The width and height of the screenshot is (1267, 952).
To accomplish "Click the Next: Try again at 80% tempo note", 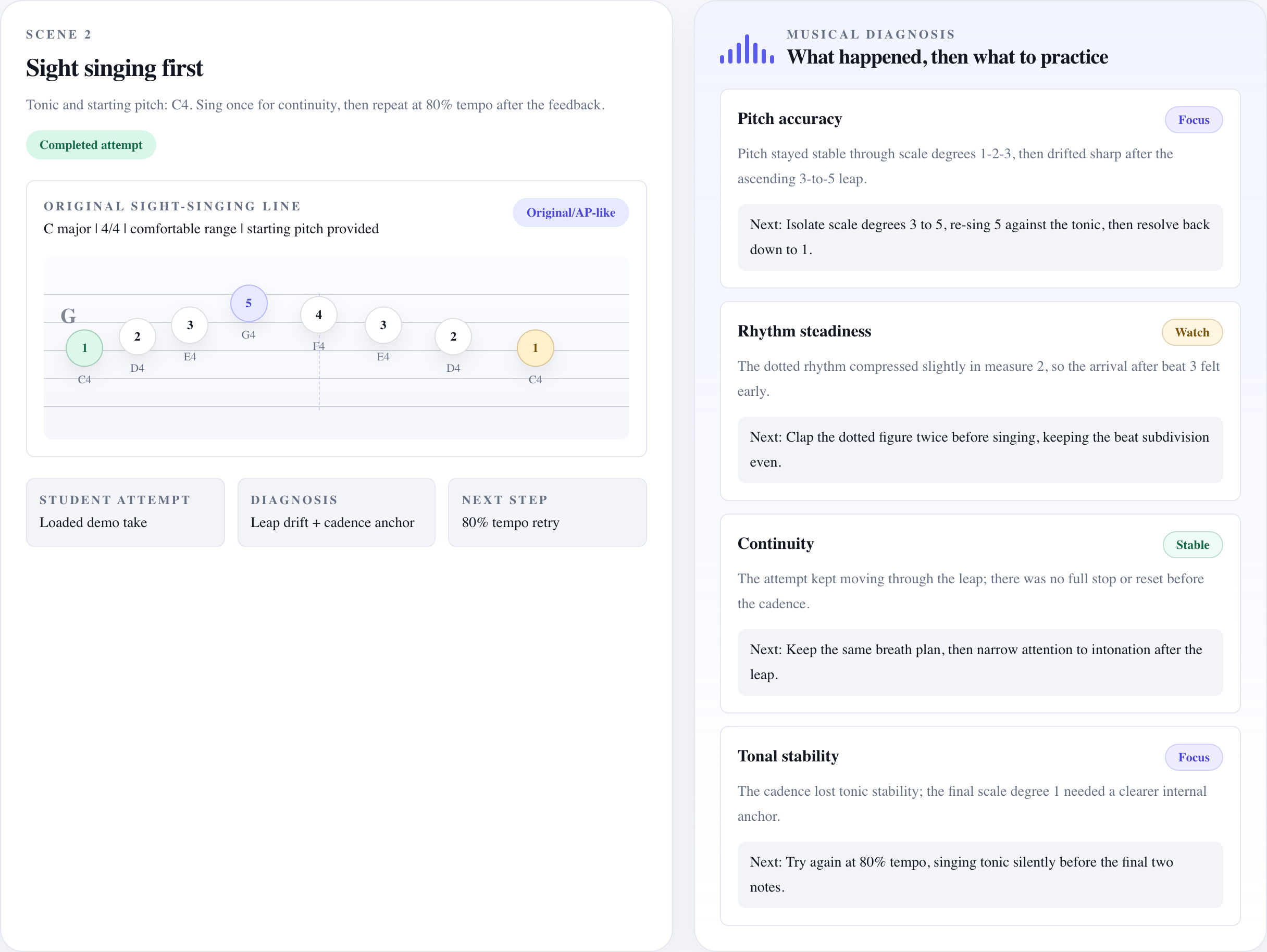I will [980, 874].
